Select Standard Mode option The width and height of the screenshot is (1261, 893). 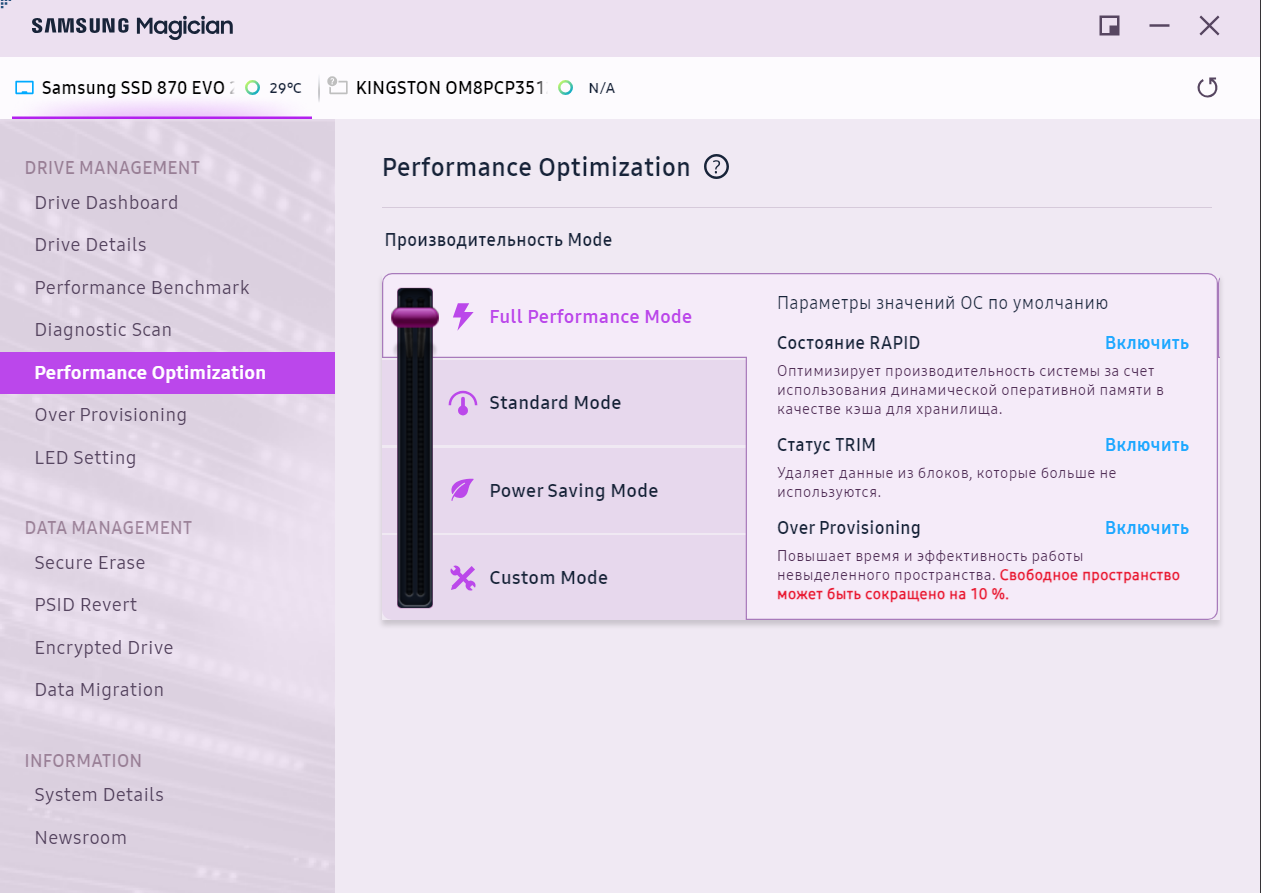click(x=555, y=403)
